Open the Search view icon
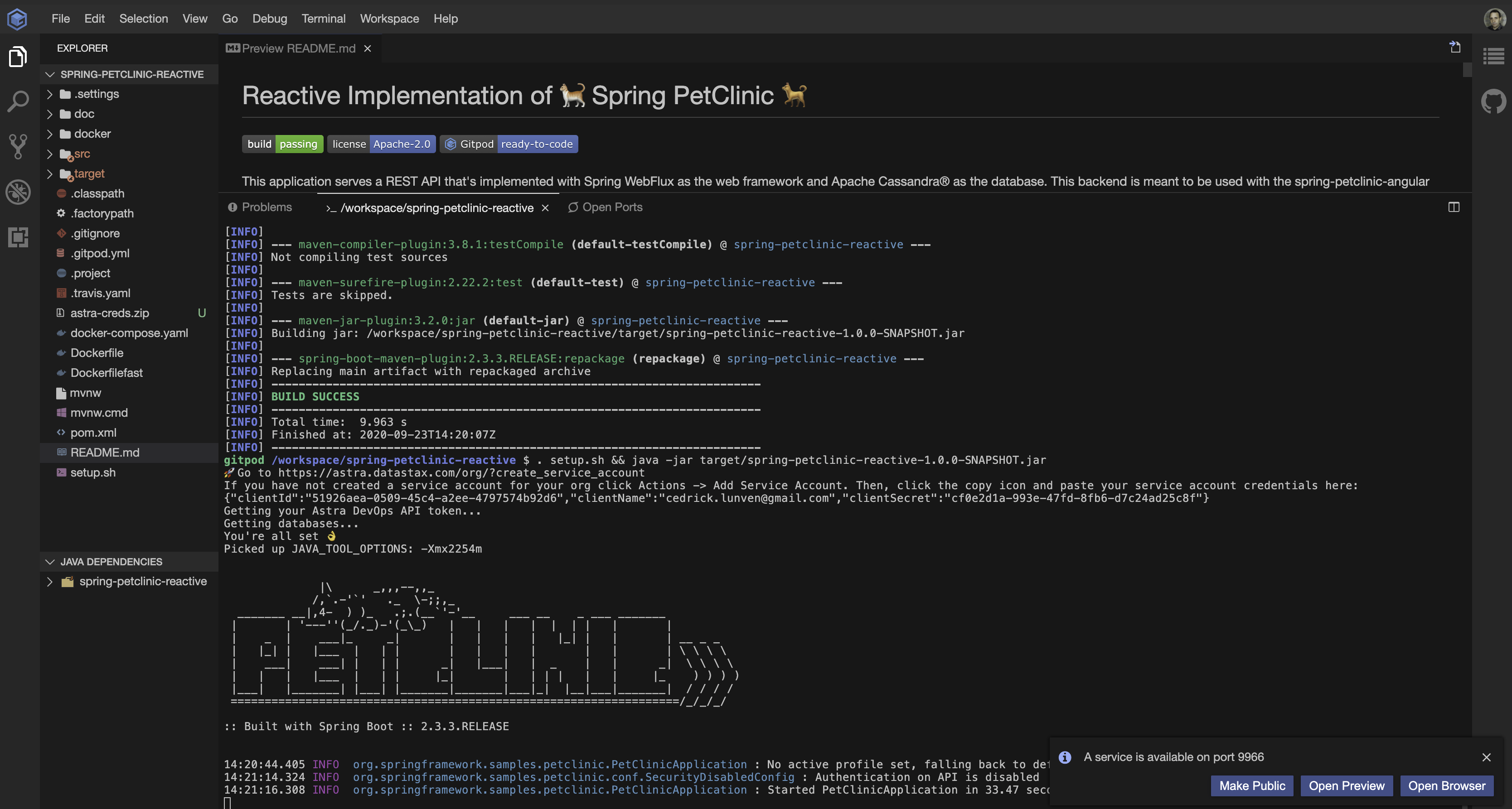The width and height of the screenshot is (1512, 809). point(18,101)
